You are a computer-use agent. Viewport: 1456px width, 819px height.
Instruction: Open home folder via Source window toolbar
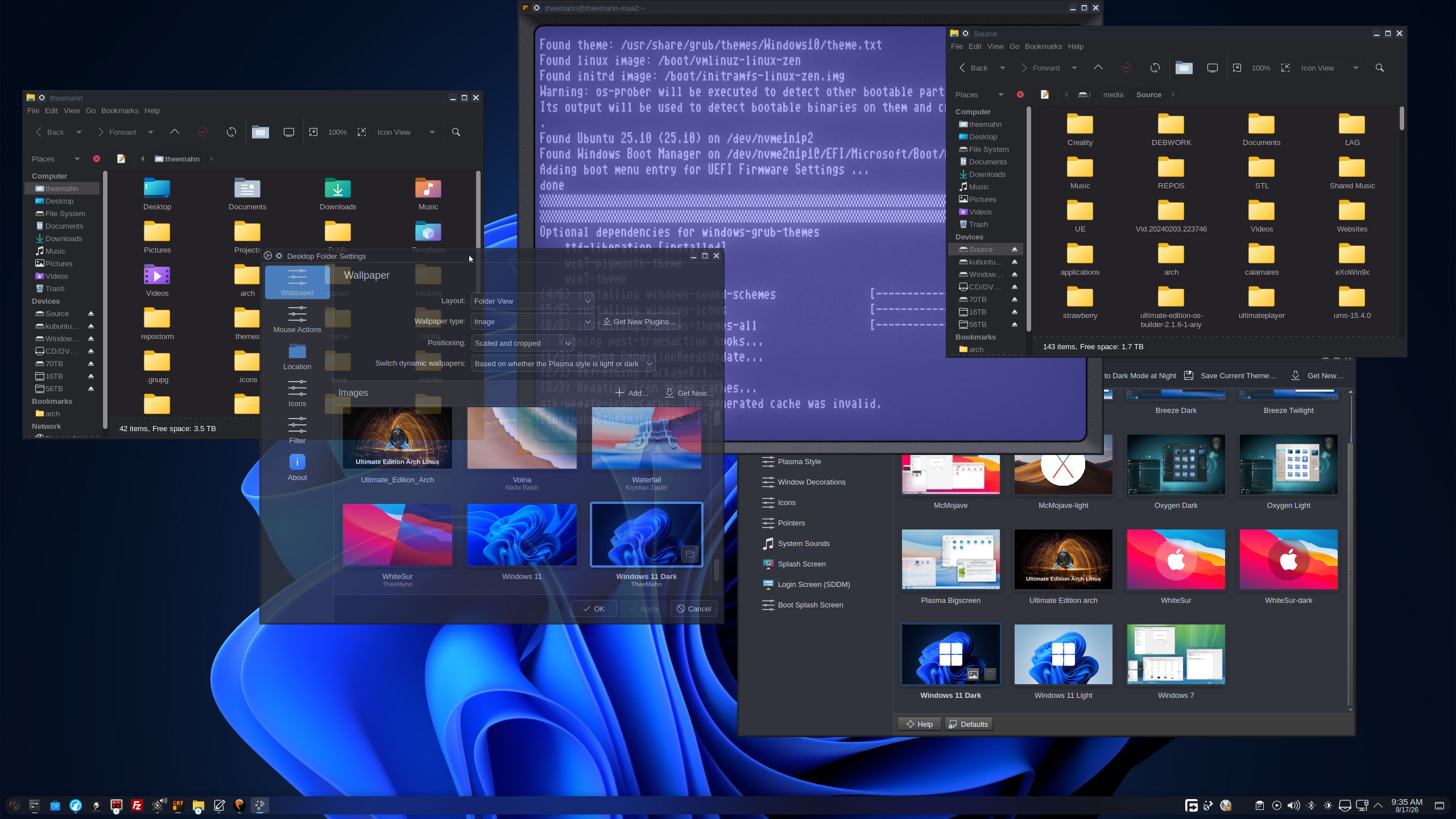[1184, 68]
